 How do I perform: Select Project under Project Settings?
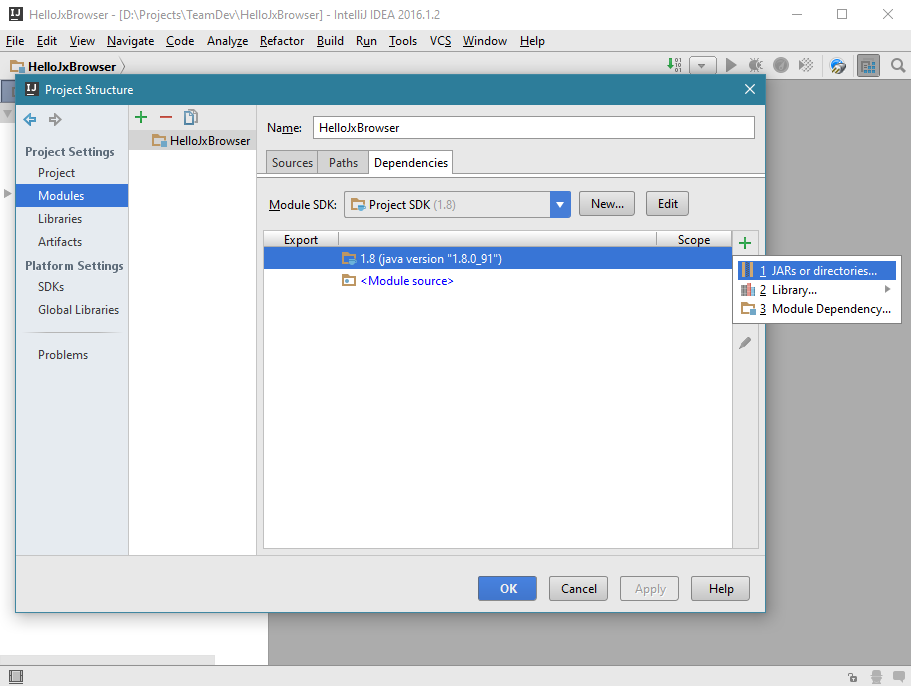56,173
